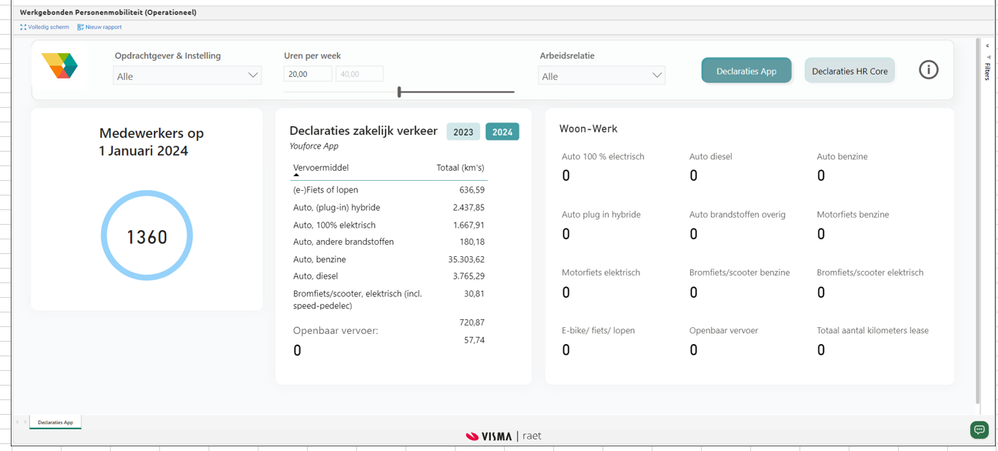Viewport: 998px width, 451px height.
Task: Click the Auto, andere brandstoffen row
Action: 390,242
